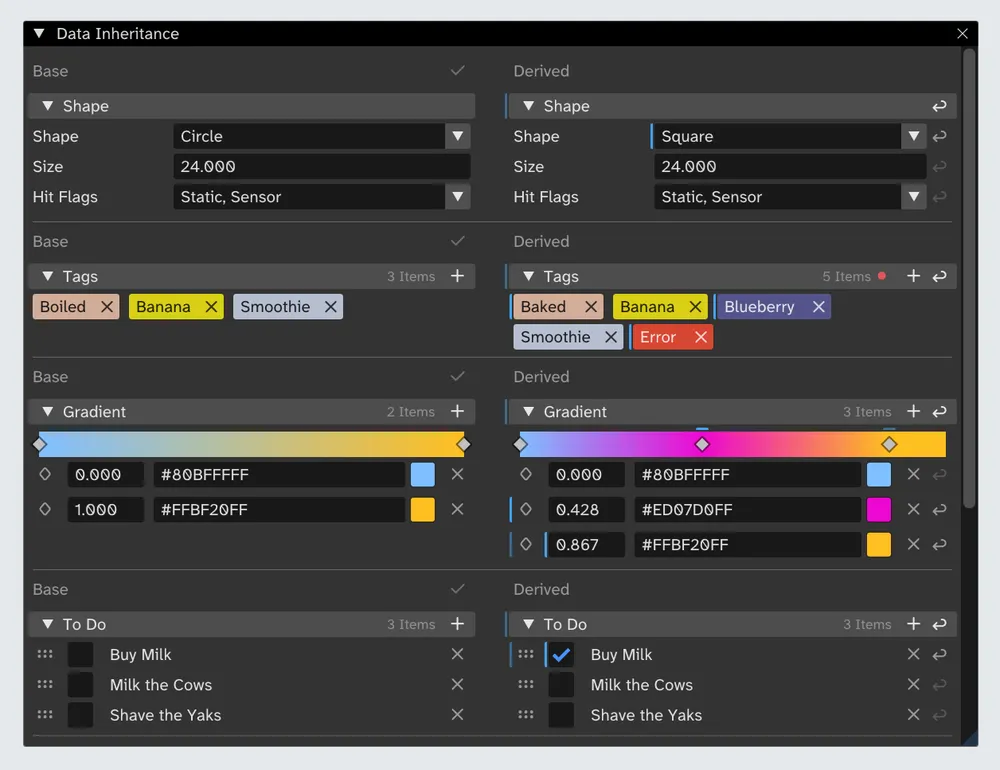Screen dimensions: 1000x770
Task: Collapse the Base Gradient section header
Action: pos(46,412)
